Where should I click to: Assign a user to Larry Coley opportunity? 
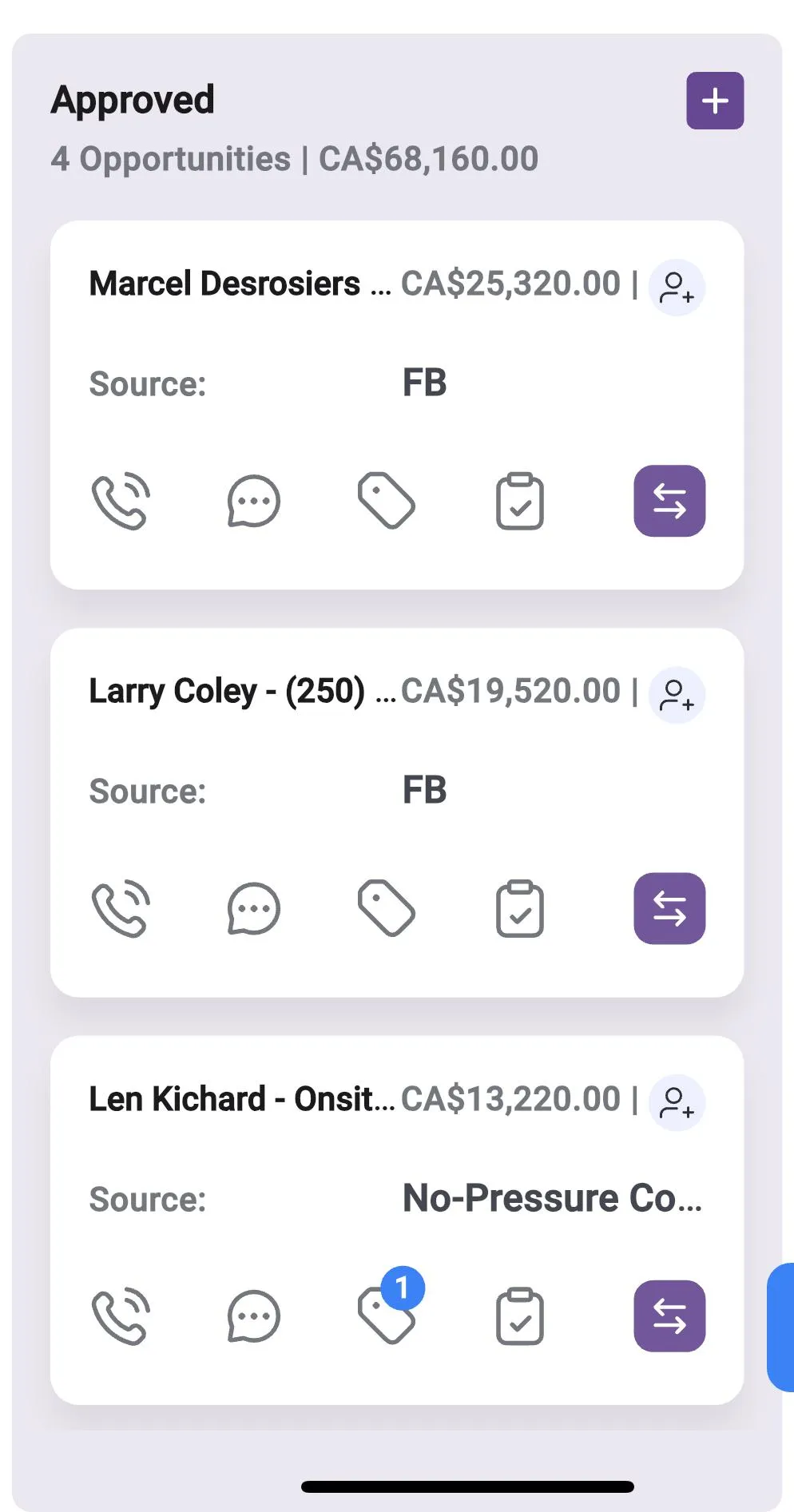[676, 695]
